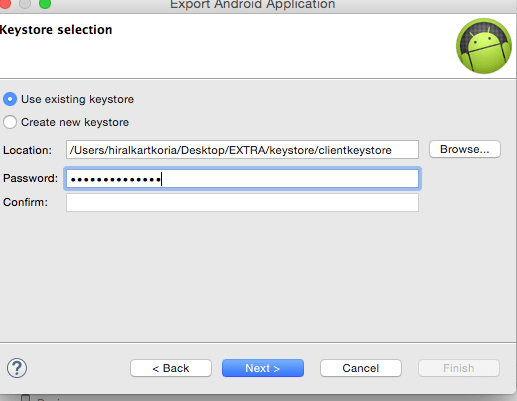
Task: Open help via the question mark icon
Action: pos(17,368)
